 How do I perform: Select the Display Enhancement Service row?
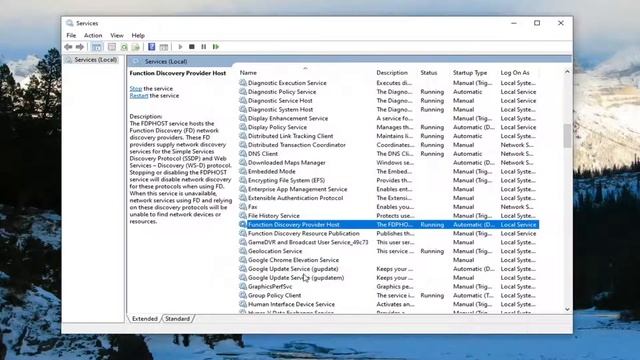tap(388, 118)
